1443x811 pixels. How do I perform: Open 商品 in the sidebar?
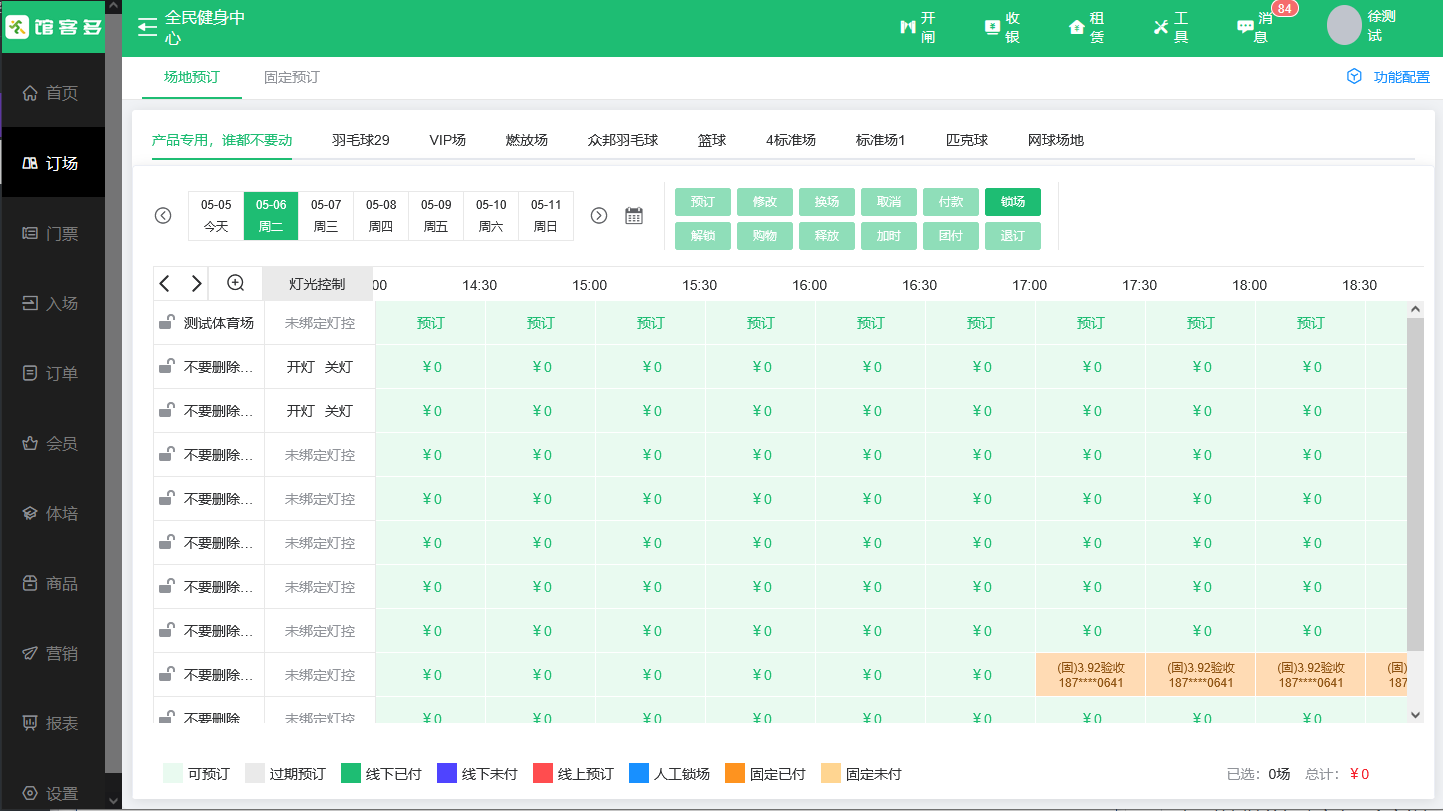pos(52,583)
